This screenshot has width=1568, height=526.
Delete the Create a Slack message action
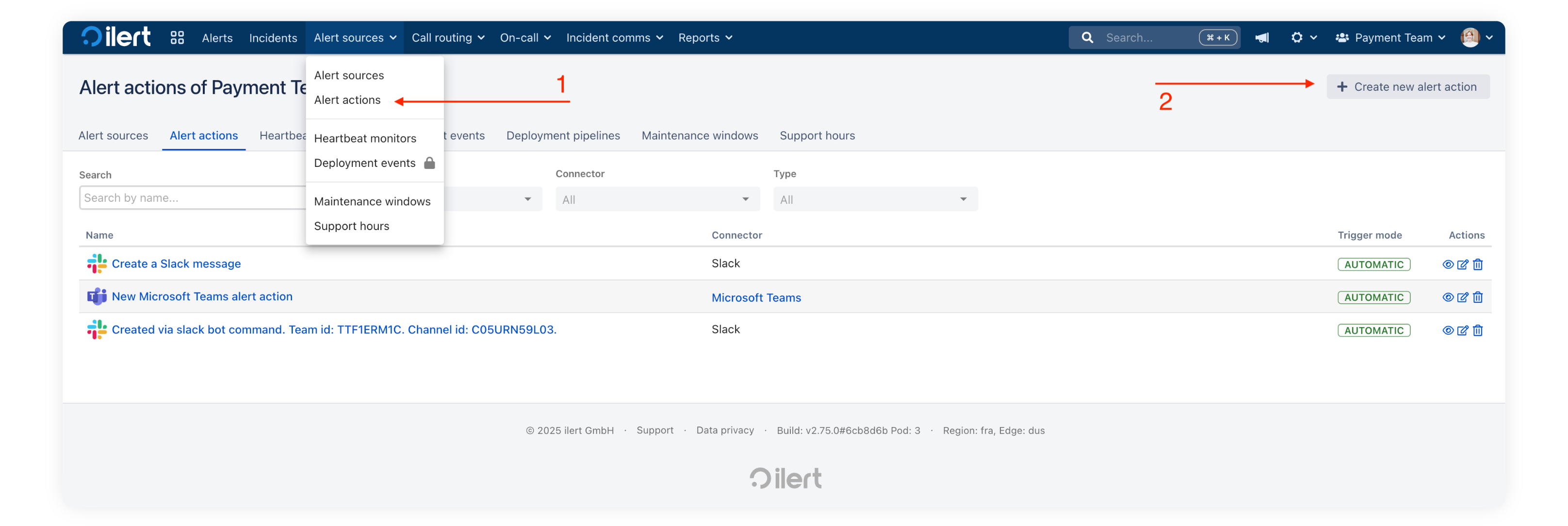(x=1477, y=264)
